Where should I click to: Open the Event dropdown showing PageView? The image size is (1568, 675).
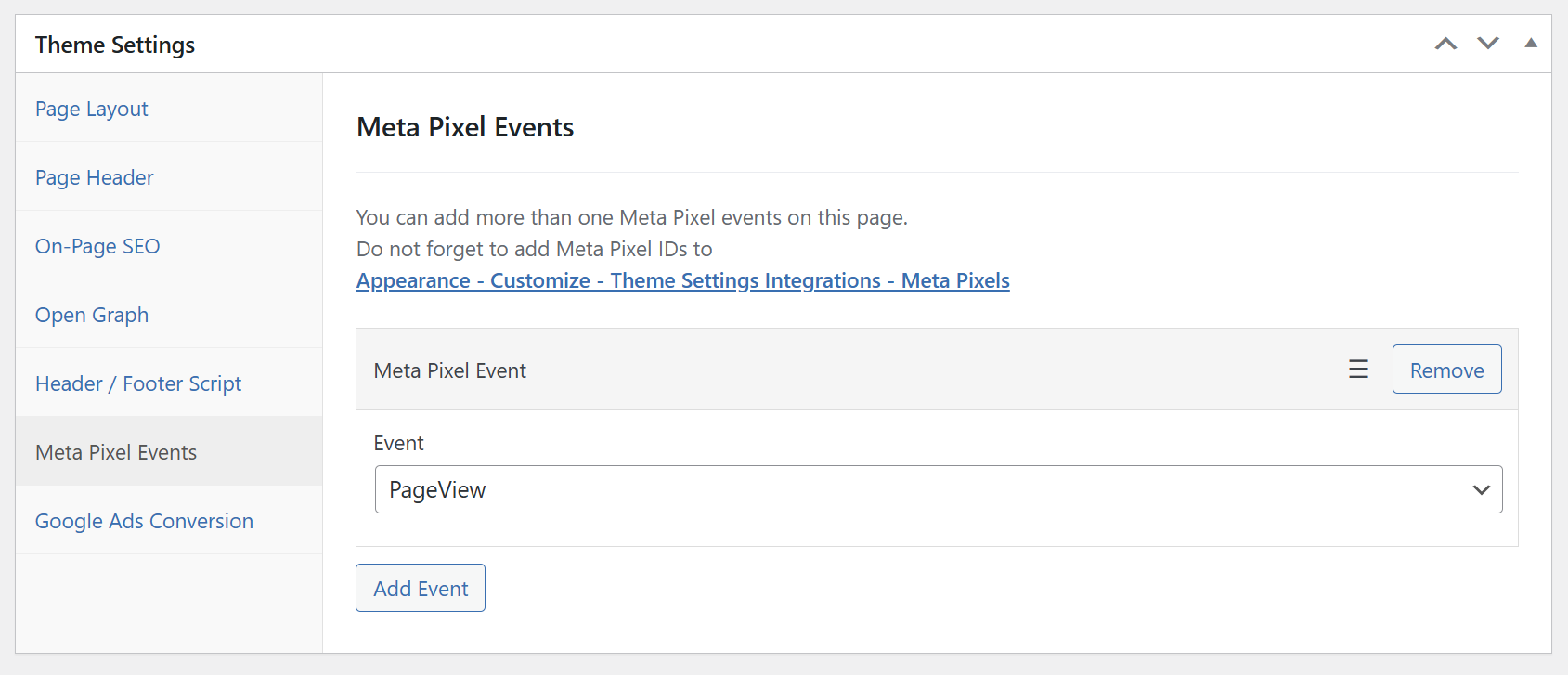937,488
